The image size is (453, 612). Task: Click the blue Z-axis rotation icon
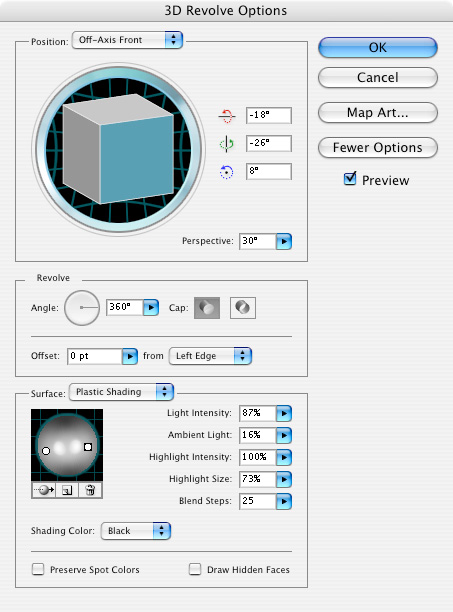(x=226, y=172)
